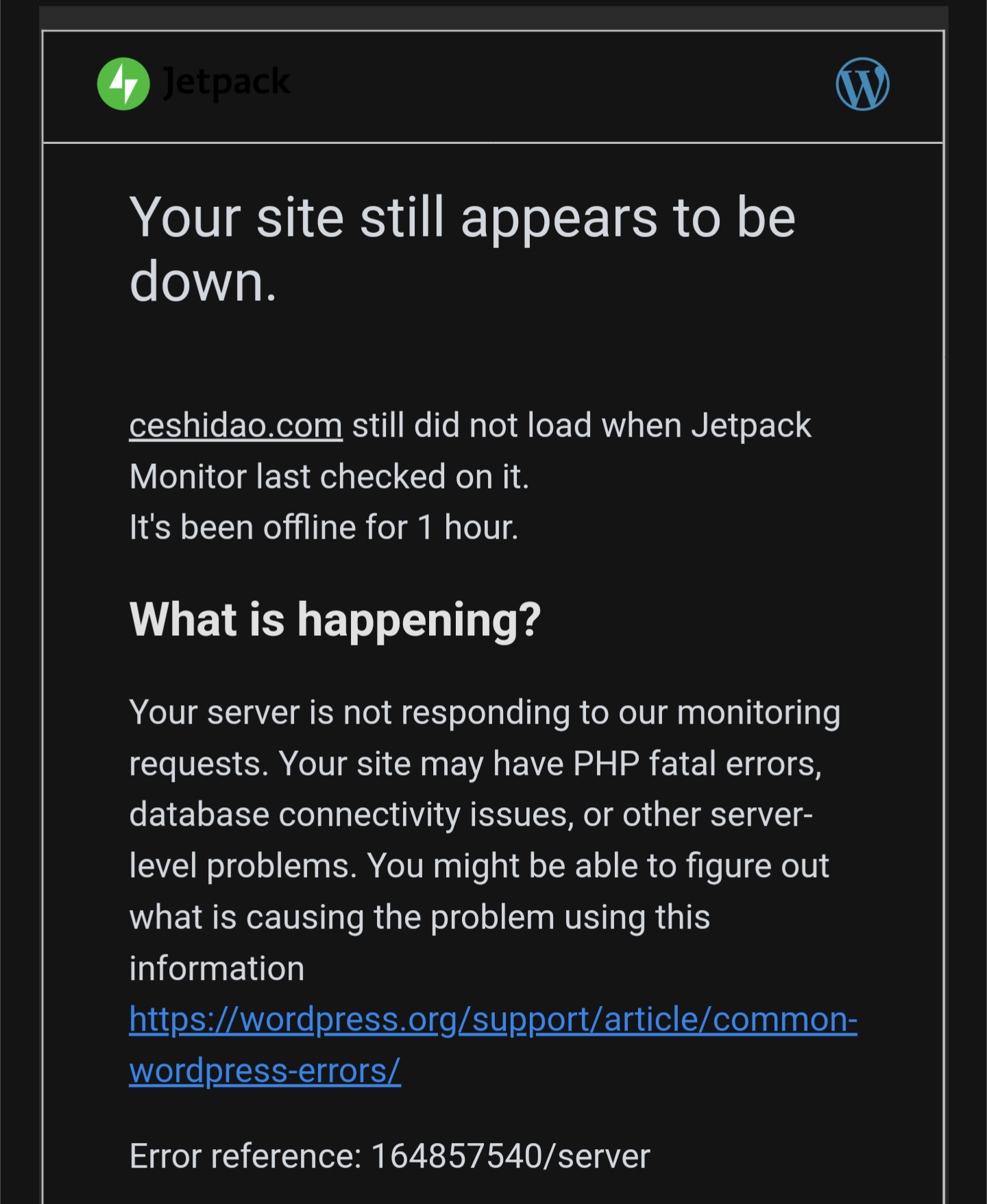Image resolution: width=987 pixels, height=1204 pixels.
Task: Click the "What is happening?" heading
Action: coord(335,619)
